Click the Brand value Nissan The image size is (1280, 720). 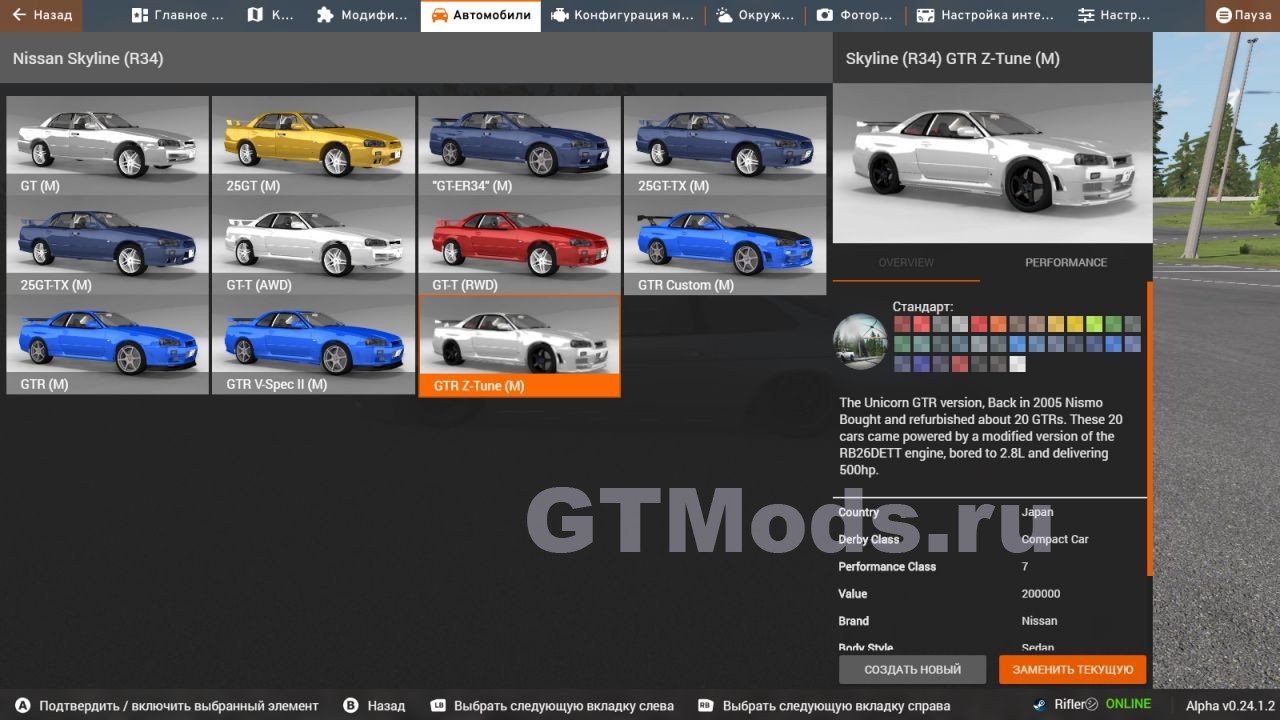point(1039,620)
